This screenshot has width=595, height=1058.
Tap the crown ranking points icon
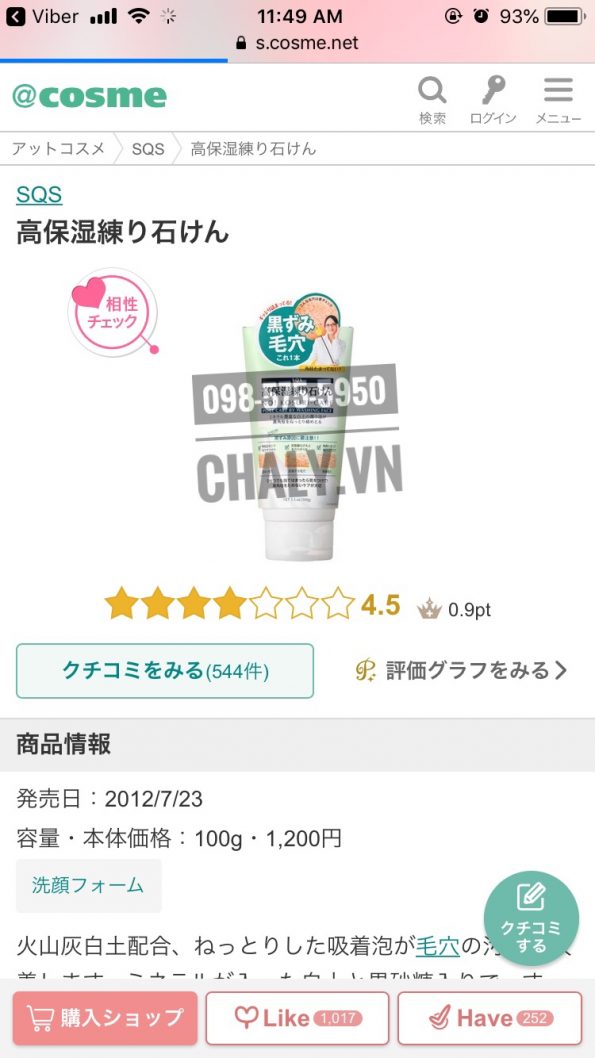click(x=429, y=609)
